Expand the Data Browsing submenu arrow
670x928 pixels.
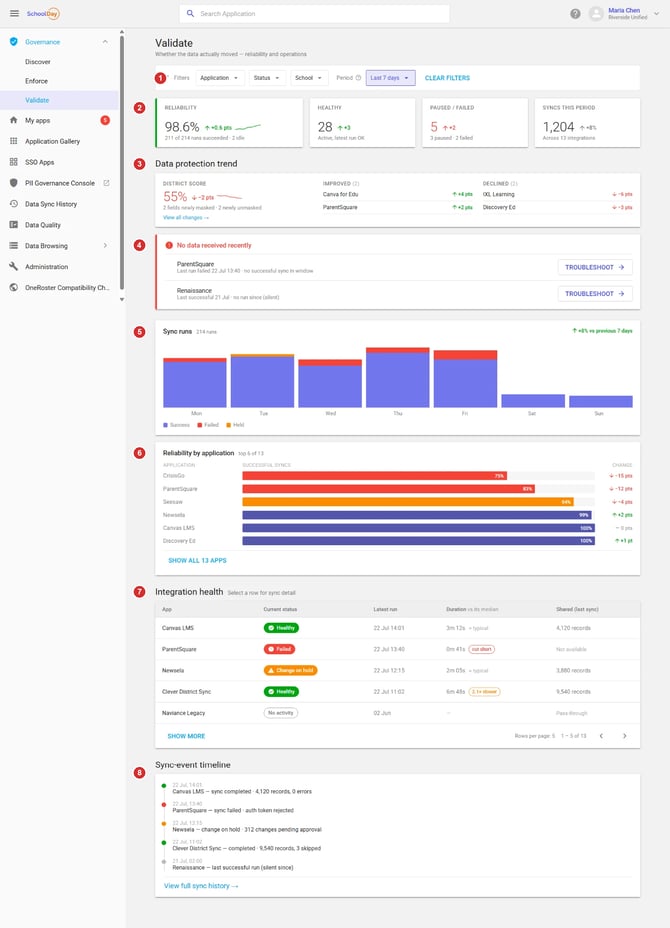(105, 246)
